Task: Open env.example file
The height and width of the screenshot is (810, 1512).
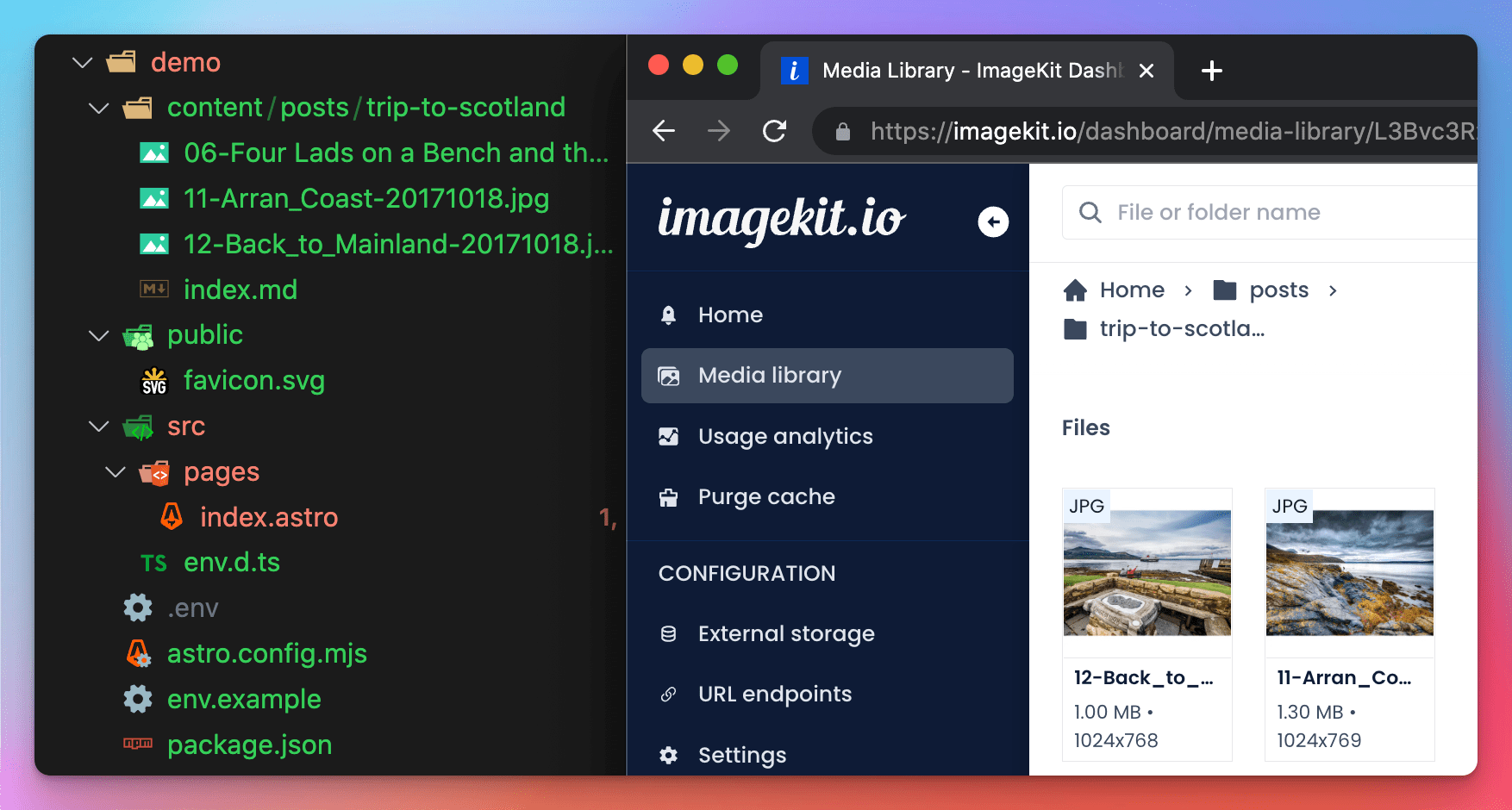Action: 244,699
